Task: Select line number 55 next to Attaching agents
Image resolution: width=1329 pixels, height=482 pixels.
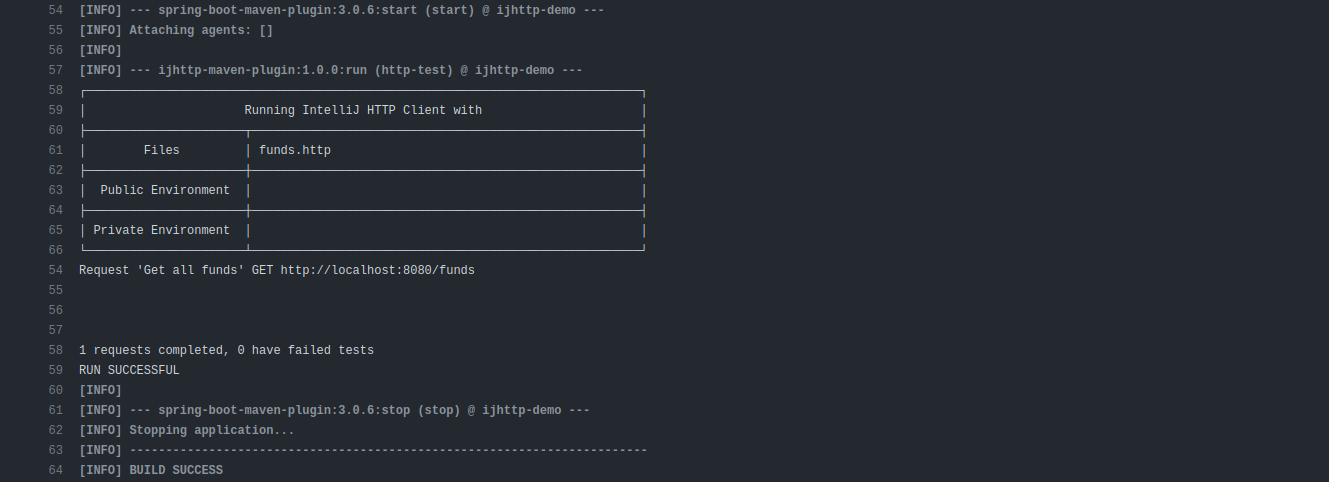Action: pyautogui.click(x=56, y=30)
